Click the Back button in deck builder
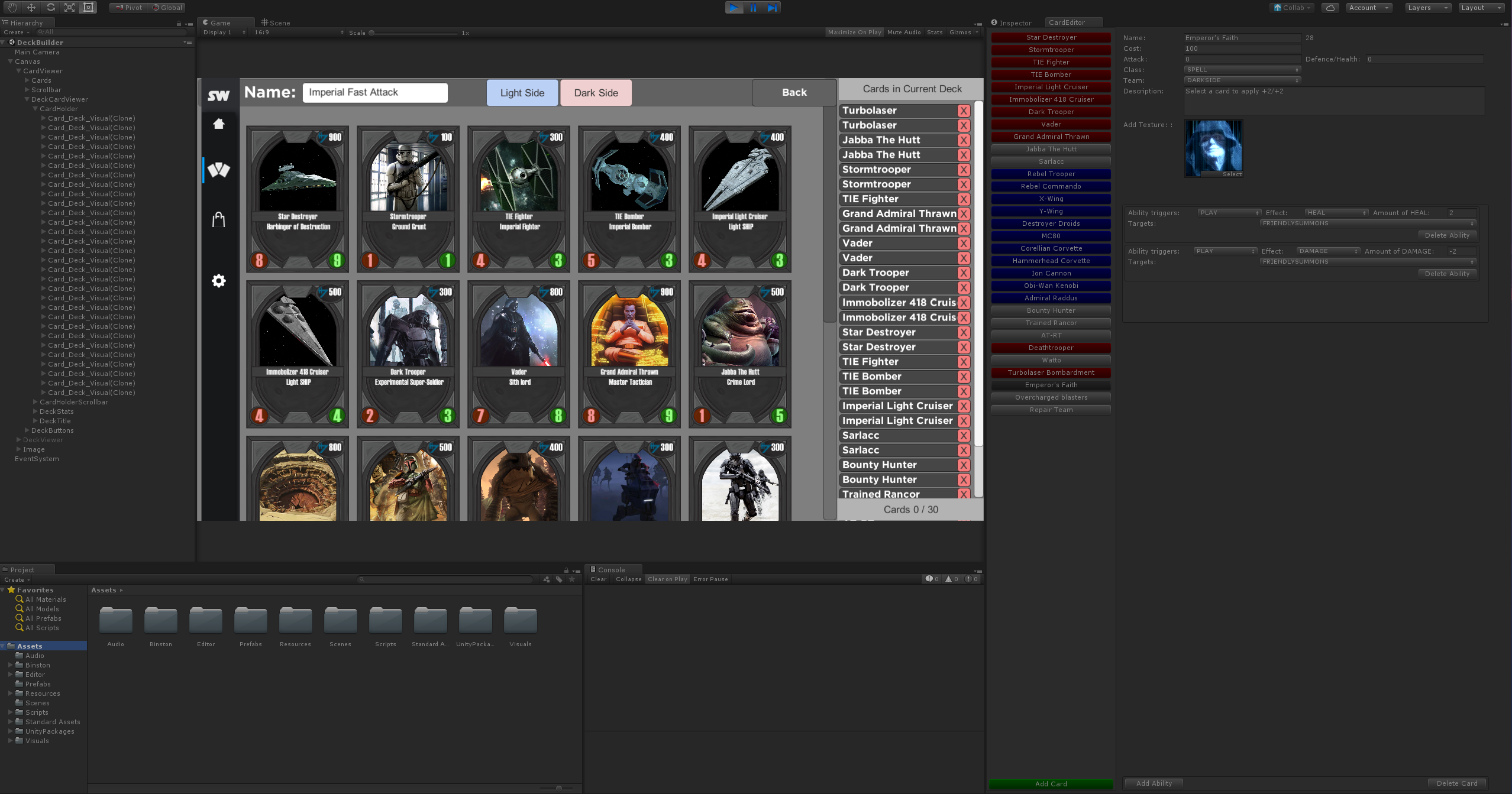Image resolution: width=1512 pixels, height=794 pixels. tap(794, 92)
